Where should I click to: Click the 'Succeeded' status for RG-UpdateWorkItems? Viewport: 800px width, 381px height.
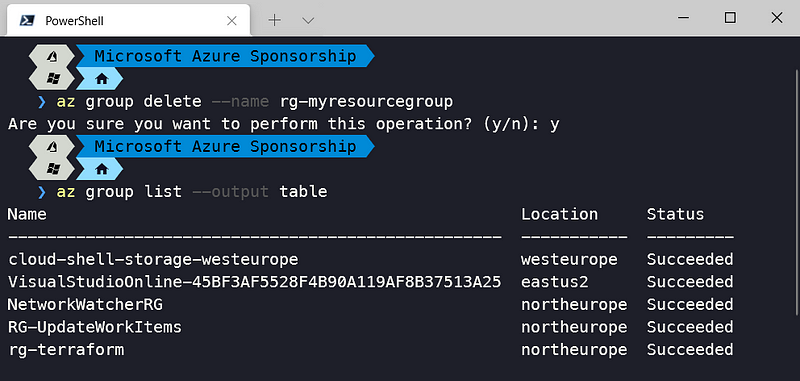click(x=690, y=327)
